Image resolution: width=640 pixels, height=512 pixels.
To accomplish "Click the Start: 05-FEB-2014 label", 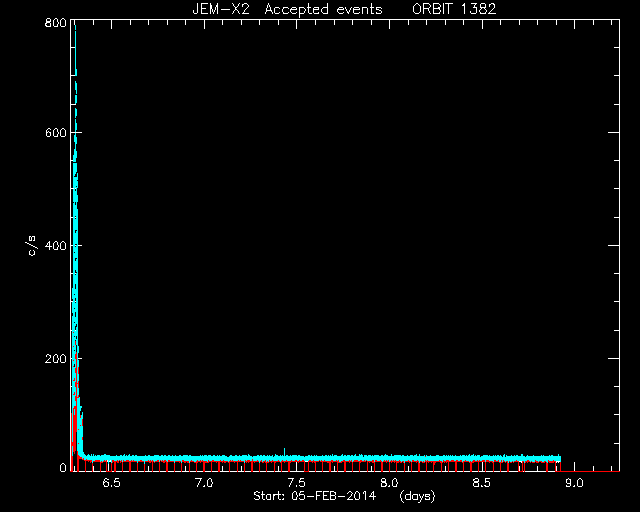I will click(314, 496).
